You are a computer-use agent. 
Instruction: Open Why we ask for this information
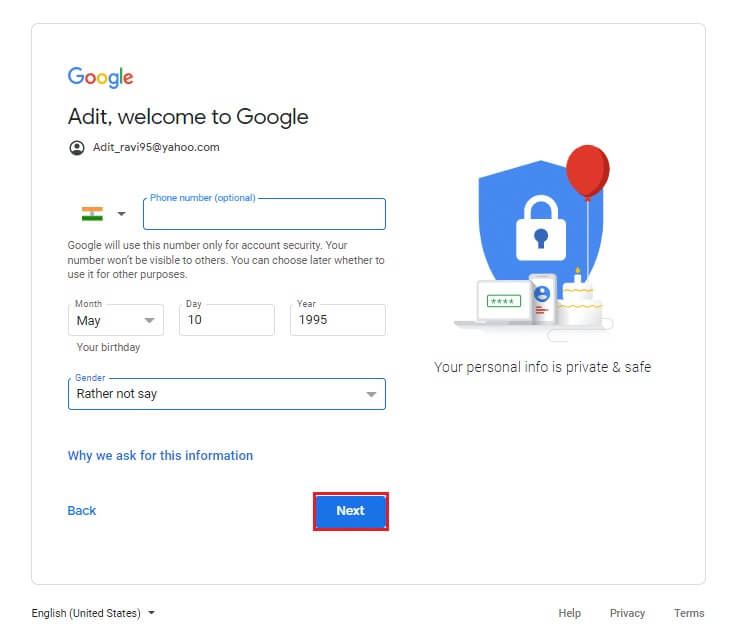coord(160,456)
